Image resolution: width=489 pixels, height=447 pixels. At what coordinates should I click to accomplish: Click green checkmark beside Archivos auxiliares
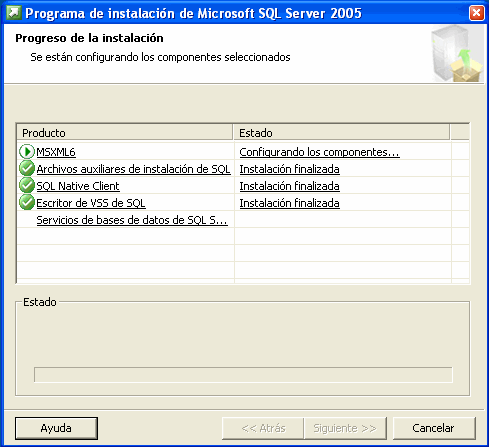coord(27,169)
